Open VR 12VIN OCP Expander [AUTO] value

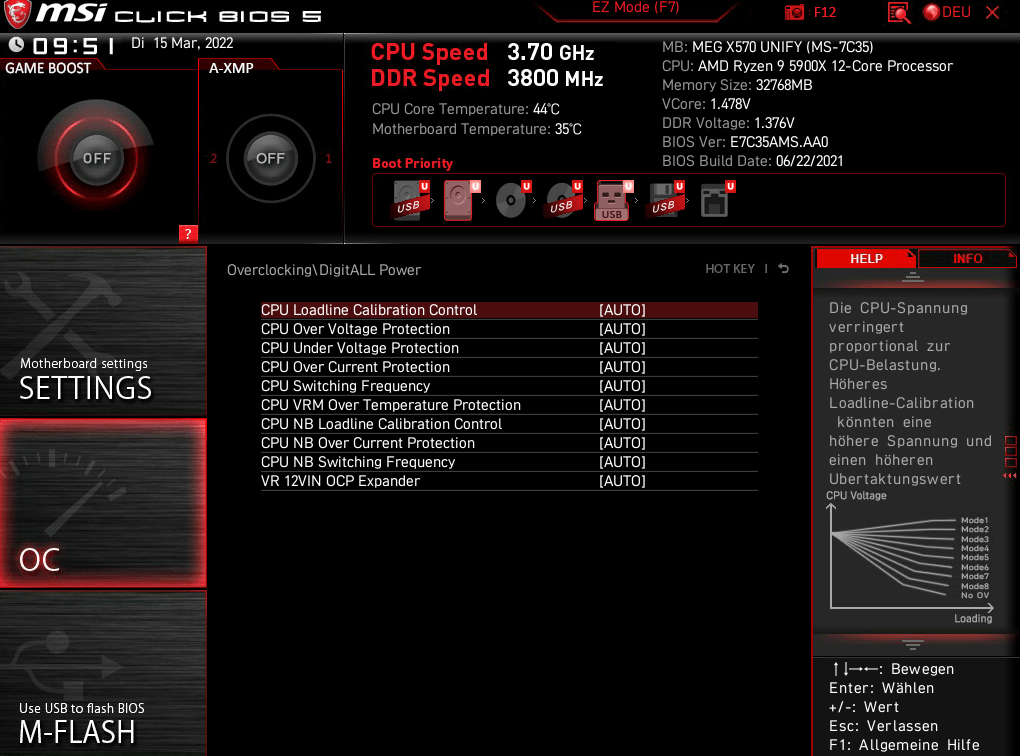click(x=622, y=481)
